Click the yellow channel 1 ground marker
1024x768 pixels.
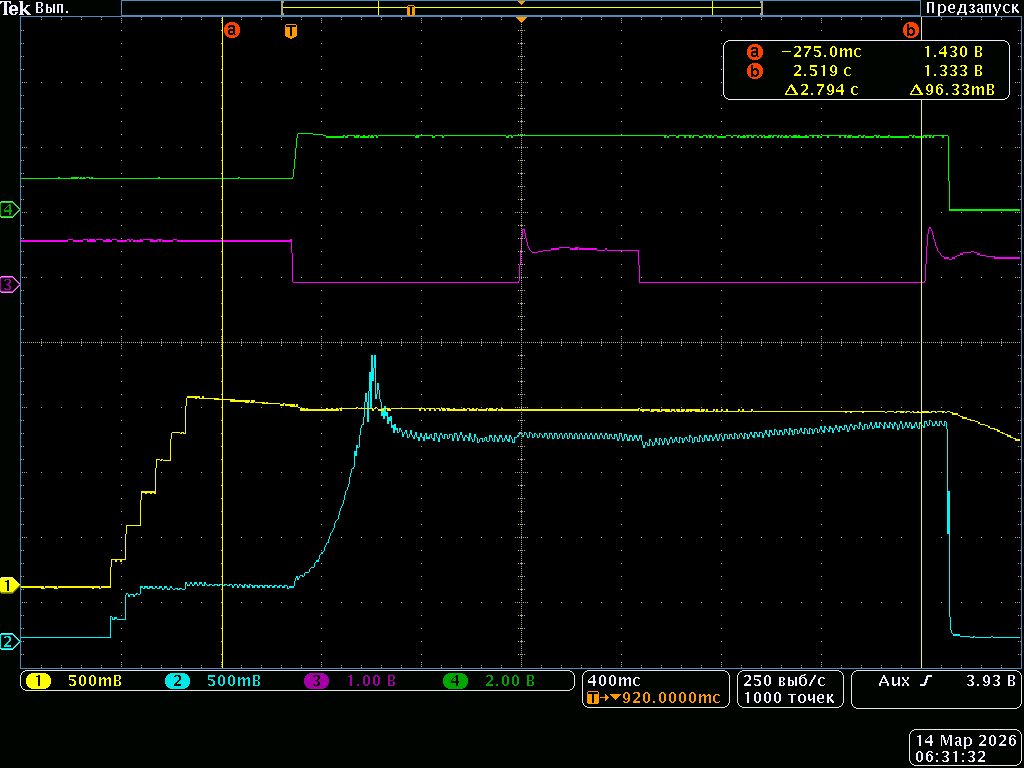(x=9, y=585)
